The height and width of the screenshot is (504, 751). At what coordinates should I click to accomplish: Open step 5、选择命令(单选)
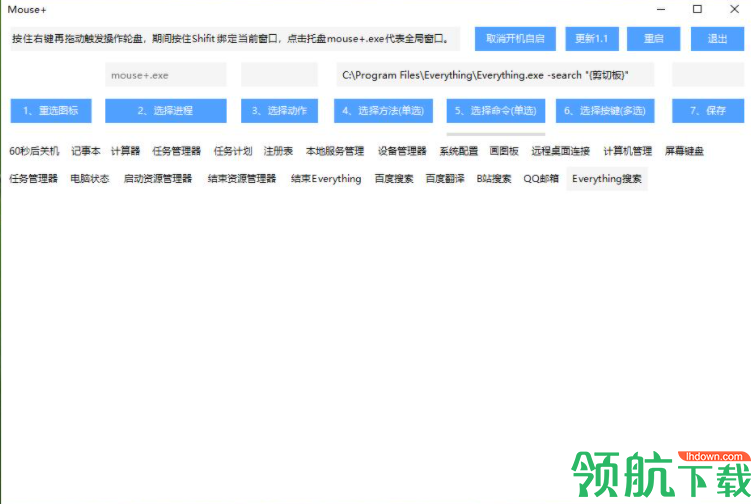pos(496,111)
